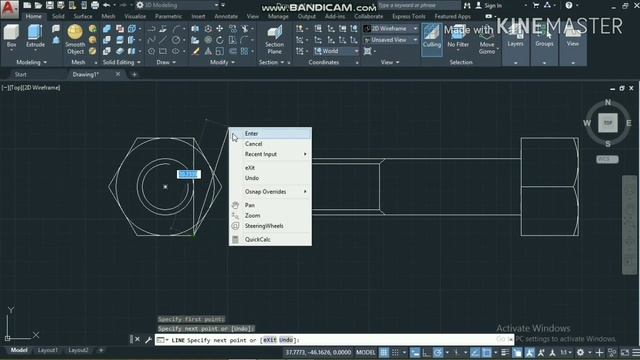Click the Undo arrow in quick access toolbar

pyautogui.click(x=107, y=5)
